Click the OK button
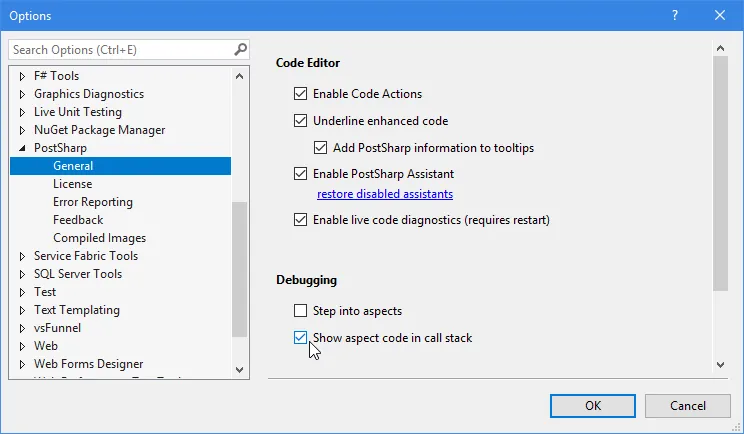The height and width of the screenshot is (434, 744). 593,406
